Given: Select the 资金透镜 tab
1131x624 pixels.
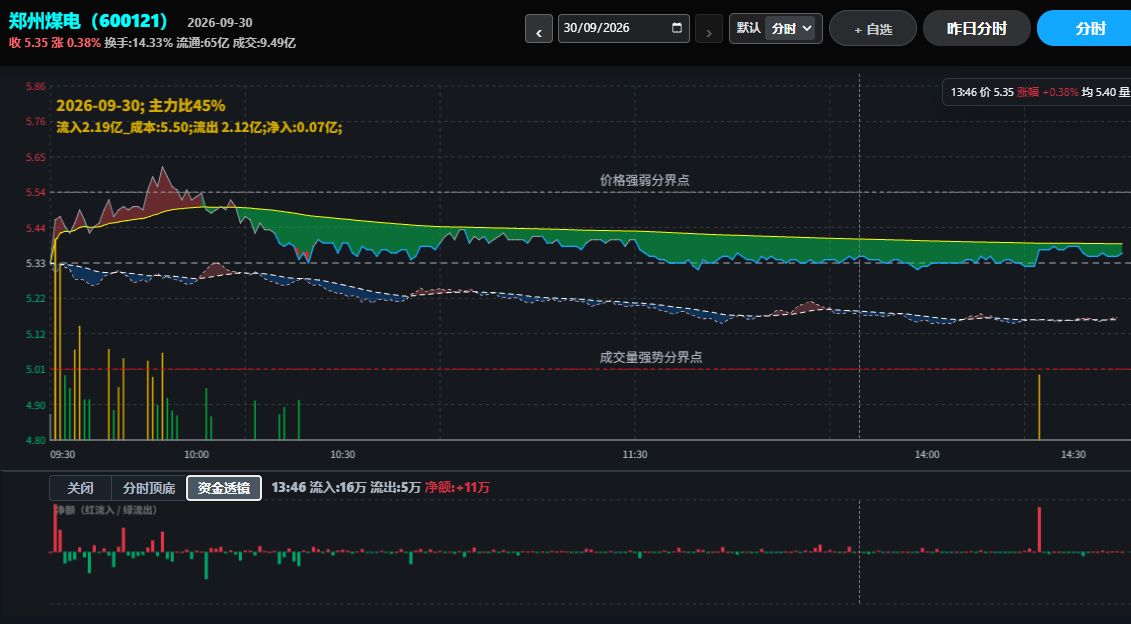Looking at the screenshot, I should point(224,488).
